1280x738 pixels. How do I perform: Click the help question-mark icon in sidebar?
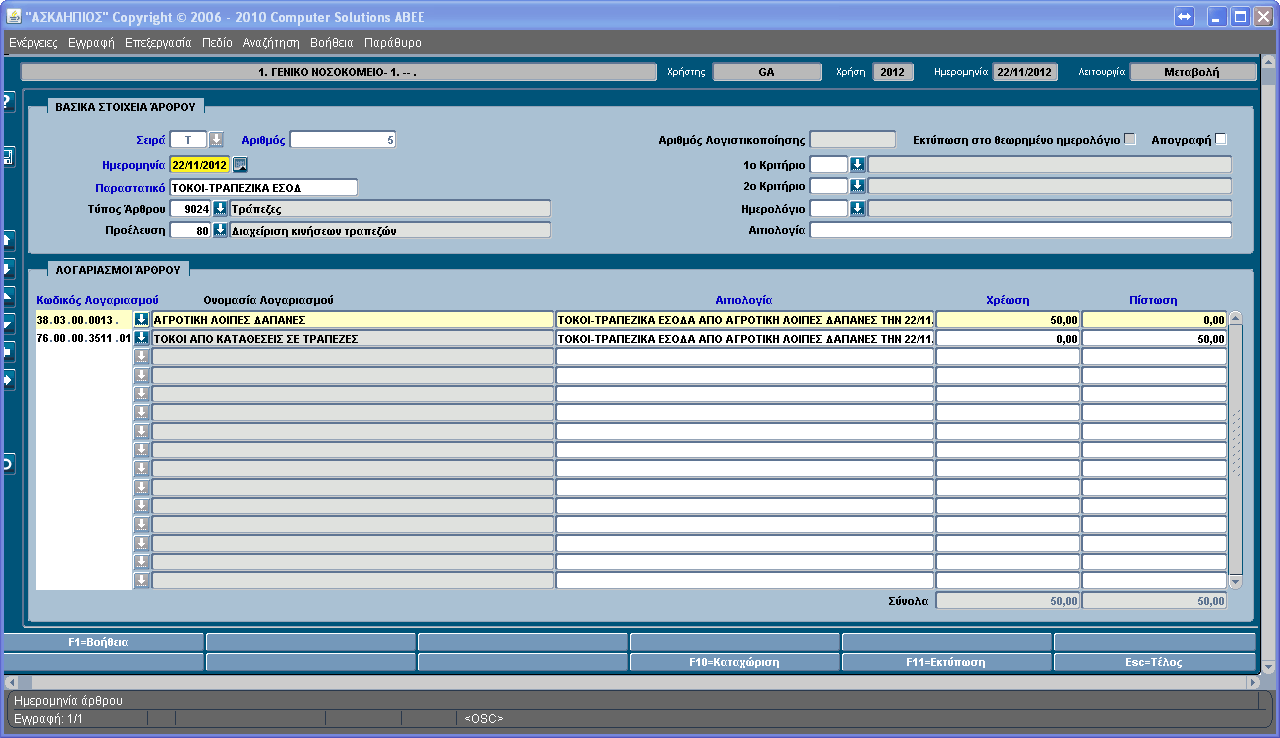pyautogui.click(x=6, y=102)
